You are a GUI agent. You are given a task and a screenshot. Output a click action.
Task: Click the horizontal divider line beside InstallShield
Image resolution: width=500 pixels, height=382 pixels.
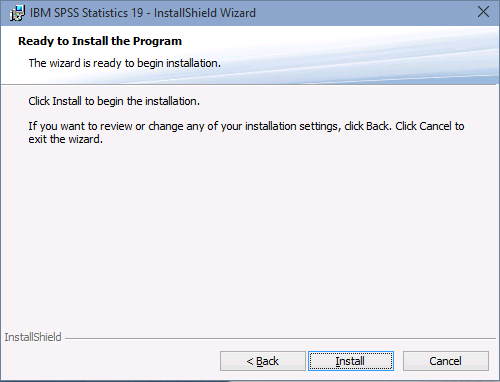click(x=280, y=339)
